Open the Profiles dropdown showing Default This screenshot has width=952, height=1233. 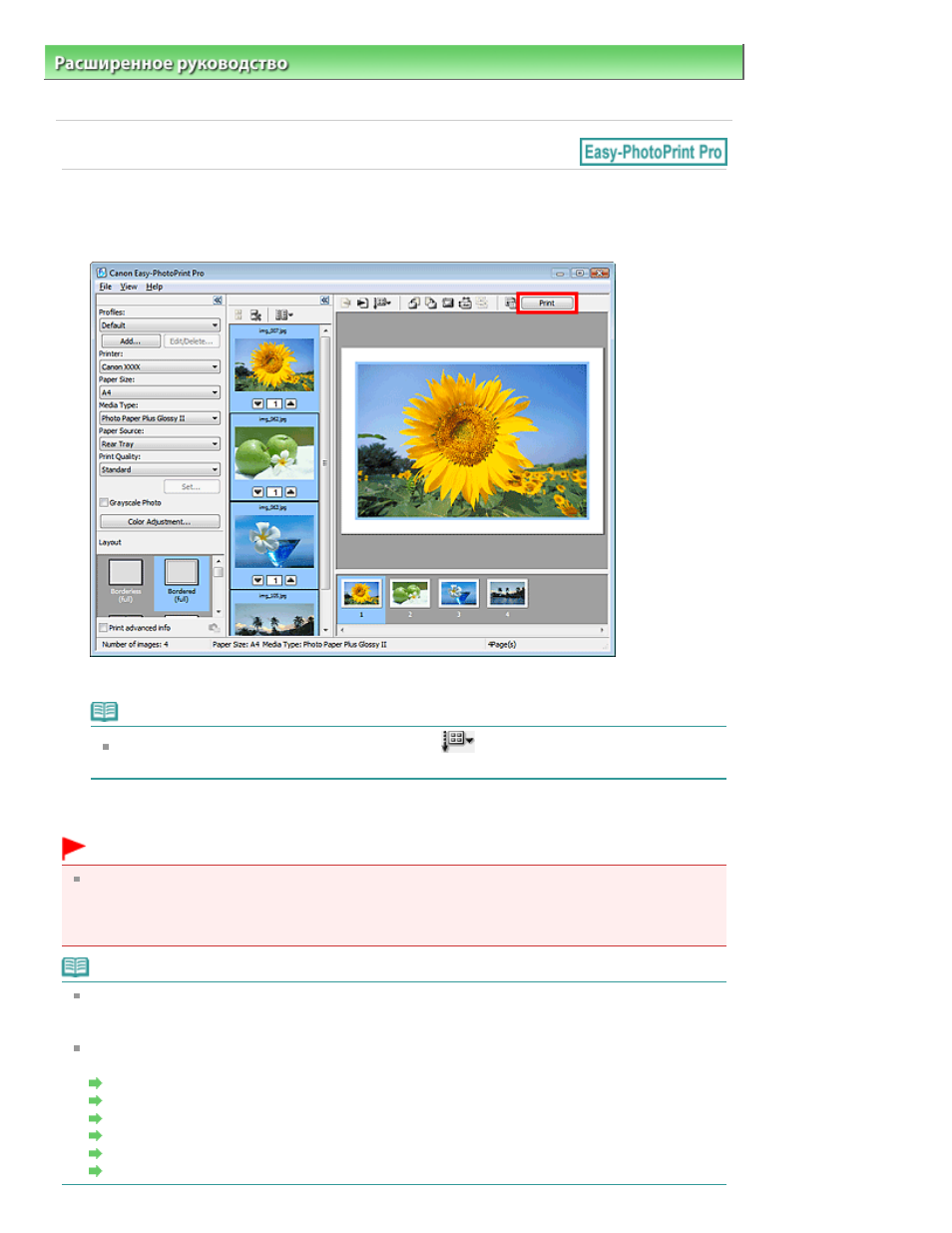(160, 325)
